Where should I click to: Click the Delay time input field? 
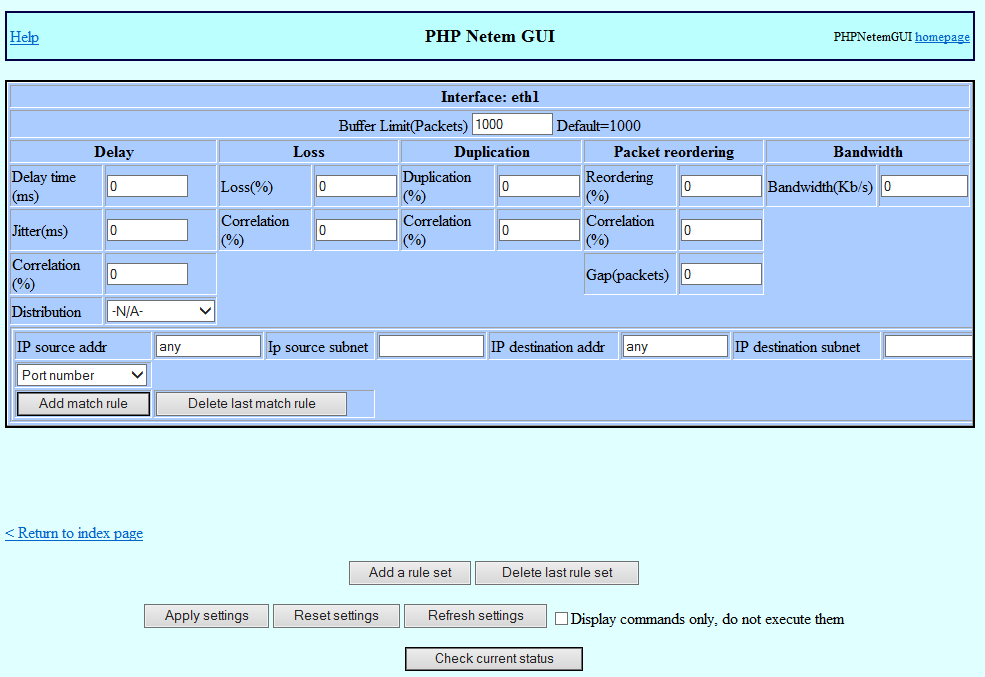[x=146, y=185]
